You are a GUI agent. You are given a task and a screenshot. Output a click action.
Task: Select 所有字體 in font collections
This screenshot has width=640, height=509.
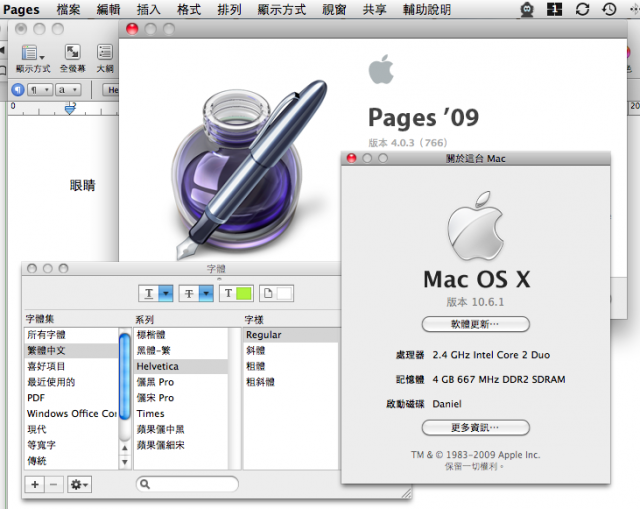[72, 335]
